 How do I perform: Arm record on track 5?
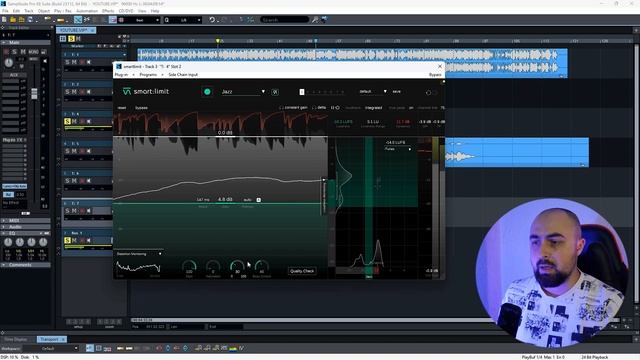pos(82,181)
